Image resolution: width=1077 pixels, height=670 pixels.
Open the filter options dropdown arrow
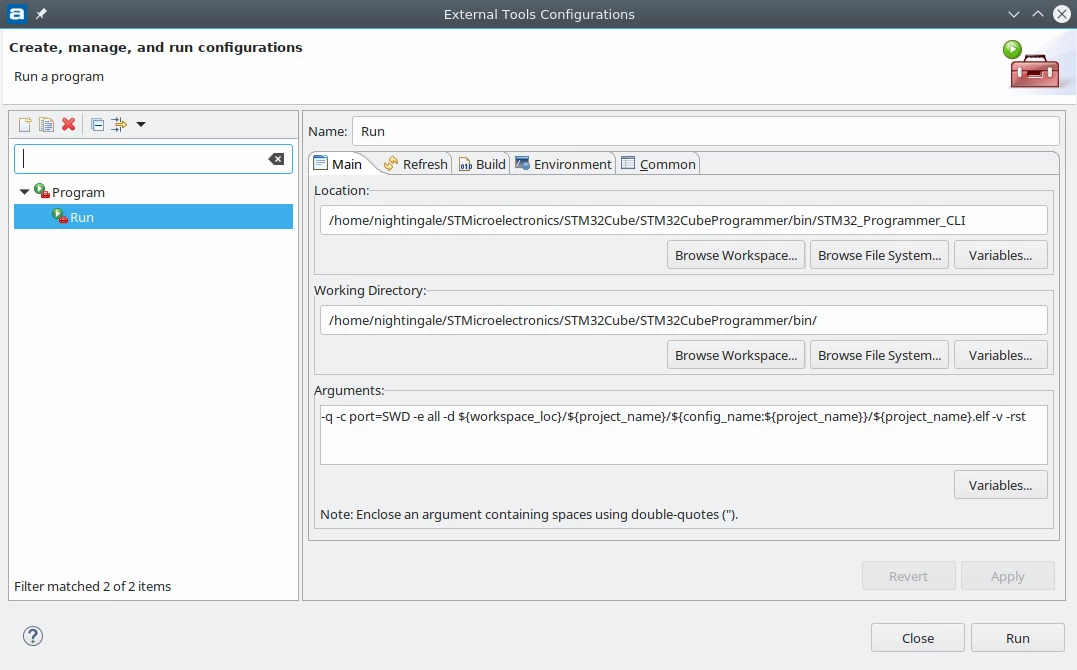pos(141,124)
